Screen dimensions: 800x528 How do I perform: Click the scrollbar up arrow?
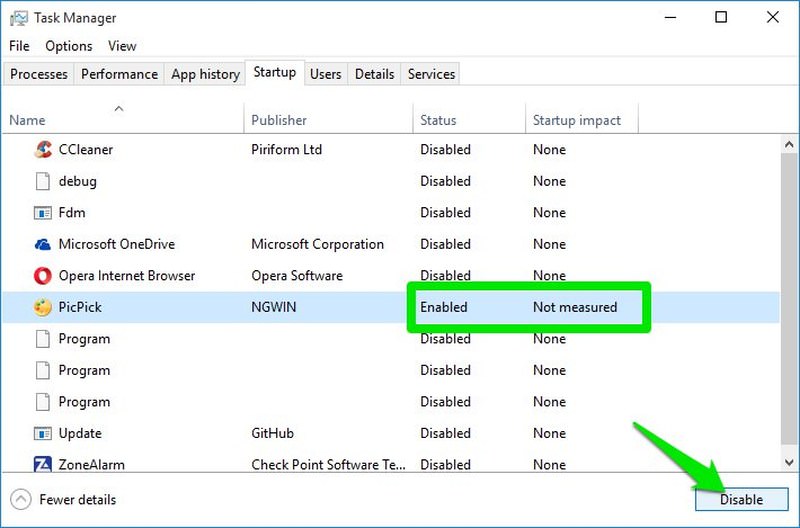tap(789, 144)
